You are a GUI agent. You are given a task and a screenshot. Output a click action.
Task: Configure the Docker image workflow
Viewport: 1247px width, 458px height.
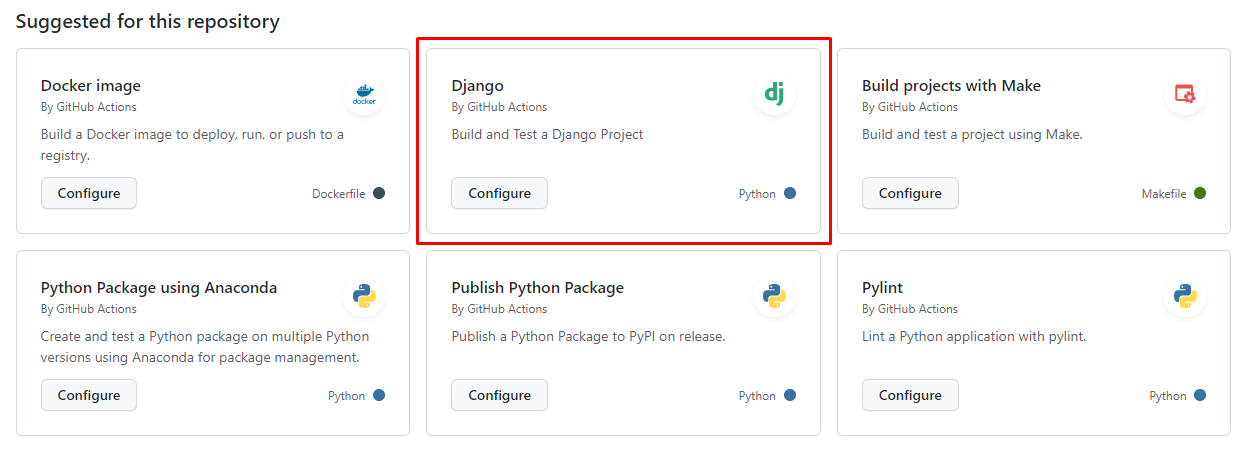(89, 193)
